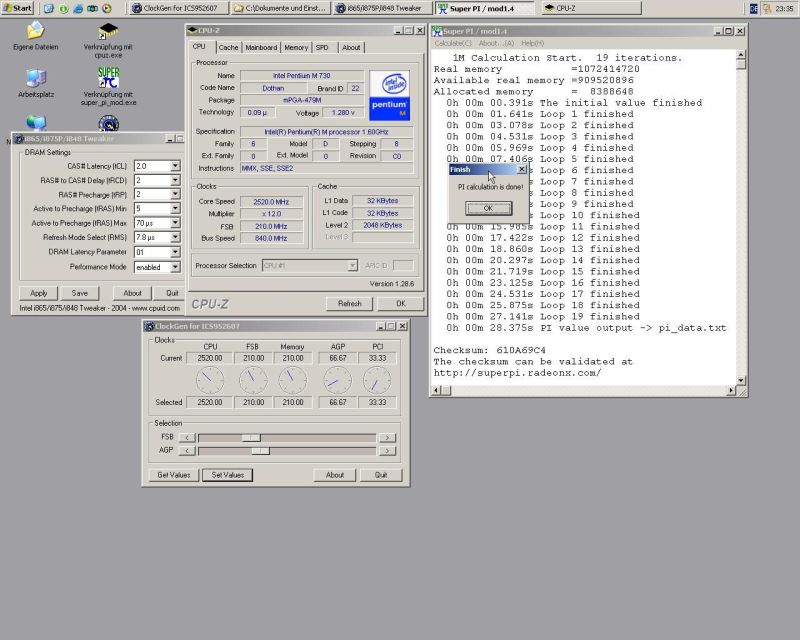Click Apply in the Tweaker window
The width and height of the screenshot is (800, 640).
coord(38,293)
